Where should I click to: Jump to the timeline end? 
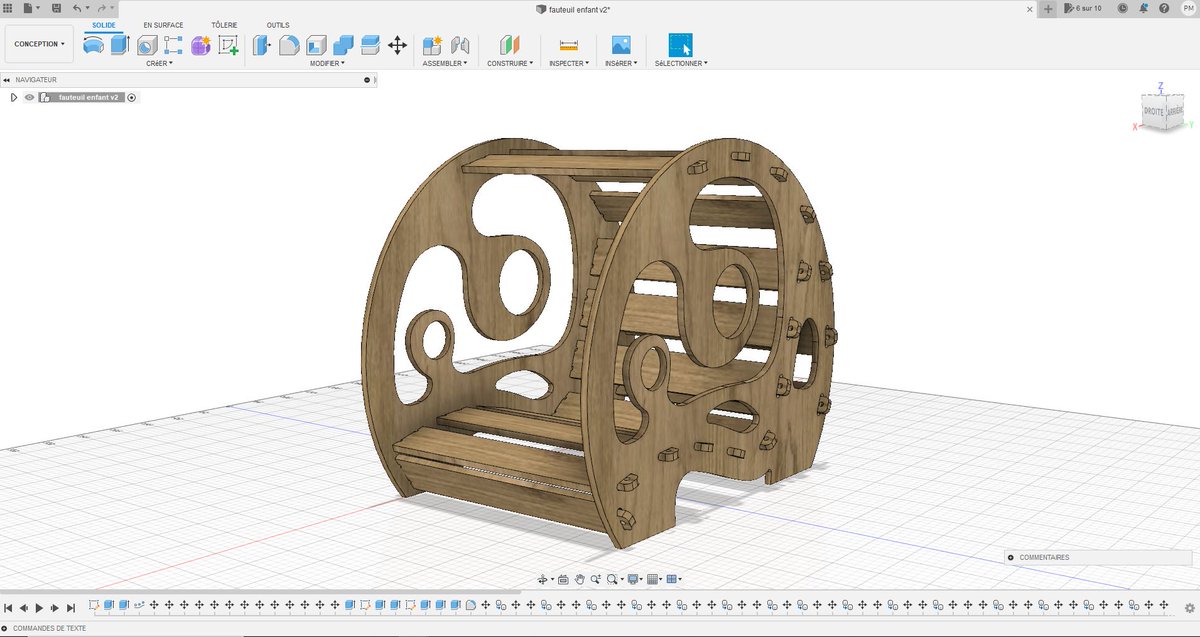click(70, 607)
